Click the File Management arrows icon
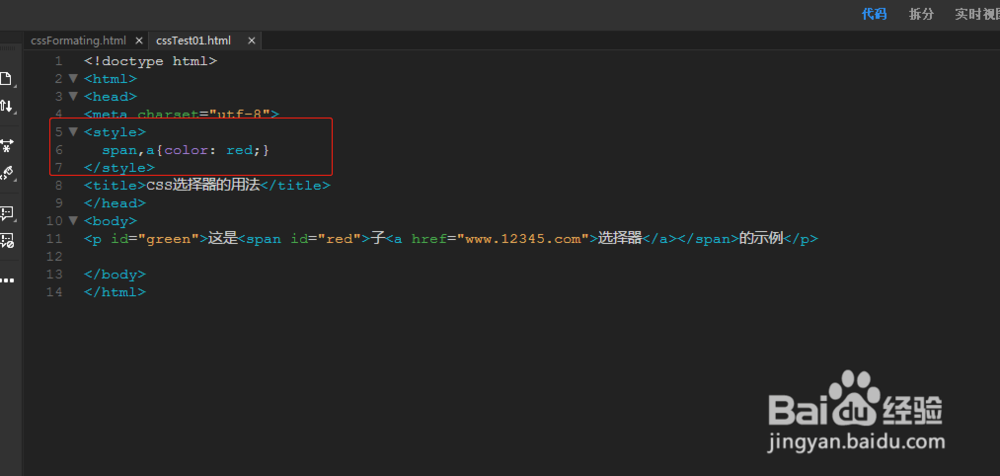Screen dimensions: 1000x476 click(5, 106)
